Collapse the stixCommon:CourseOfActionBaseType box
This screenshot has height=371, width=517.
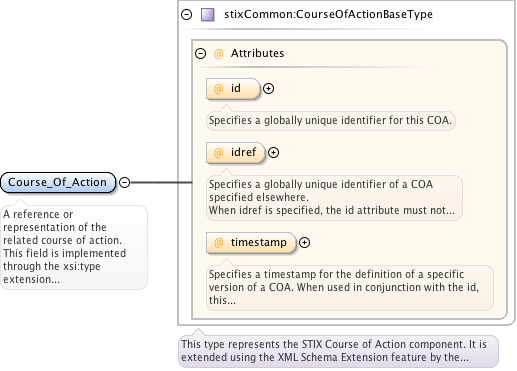coord(187,15)
